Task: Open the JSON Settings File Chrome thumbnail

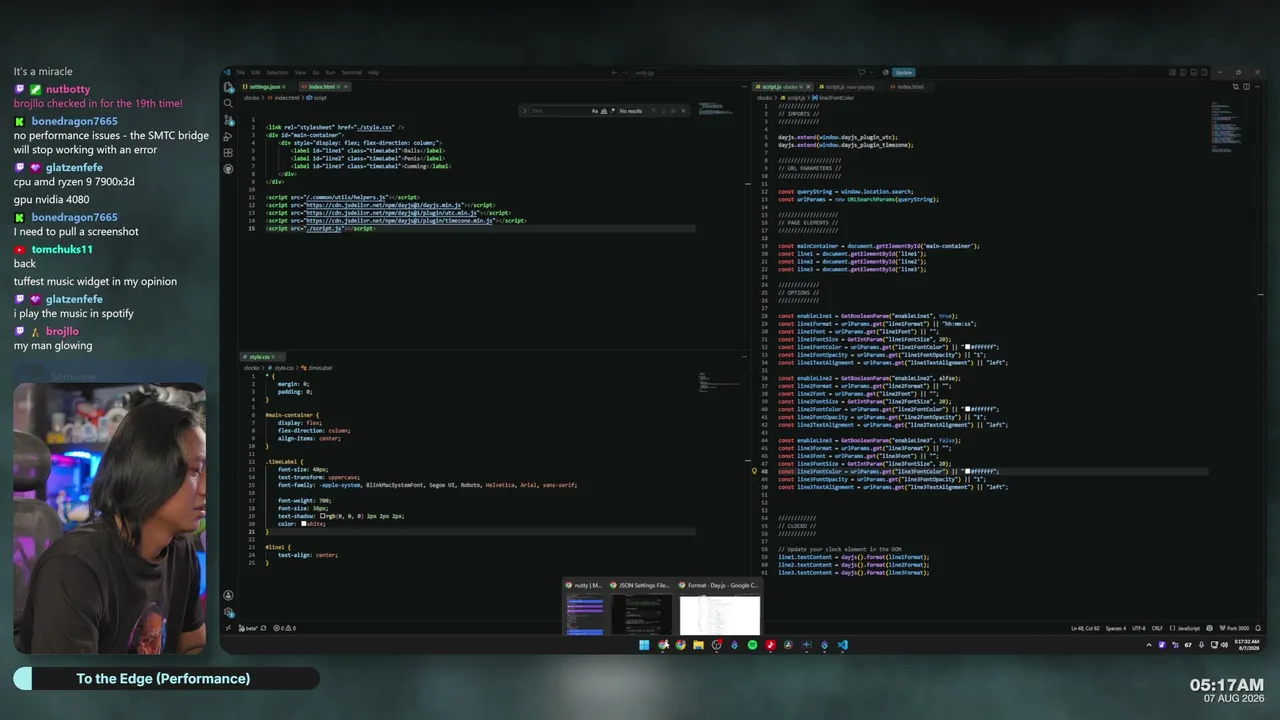Action: point(641,608)
